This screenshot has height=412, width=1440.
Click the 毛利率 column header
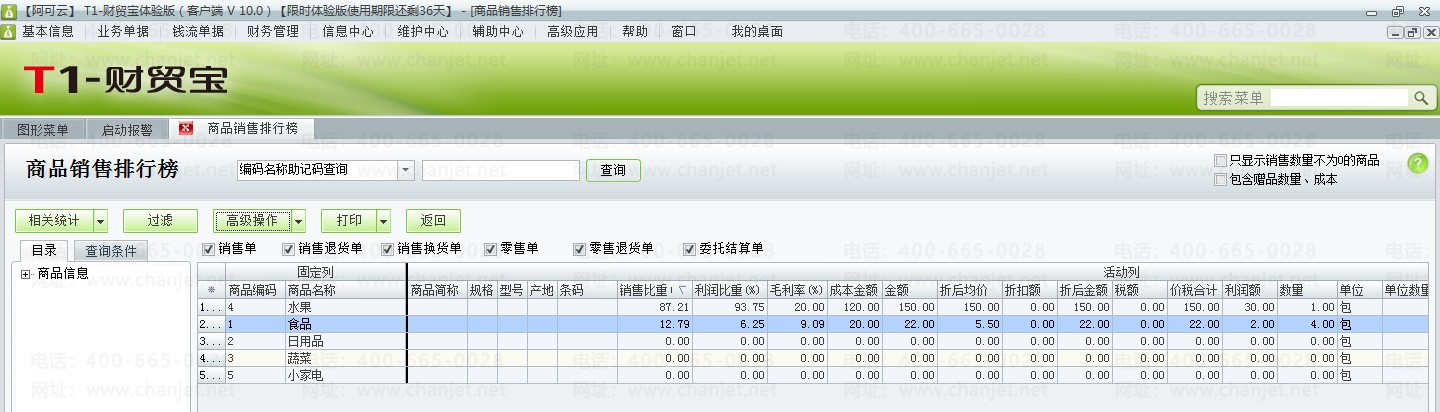(796, 291)
